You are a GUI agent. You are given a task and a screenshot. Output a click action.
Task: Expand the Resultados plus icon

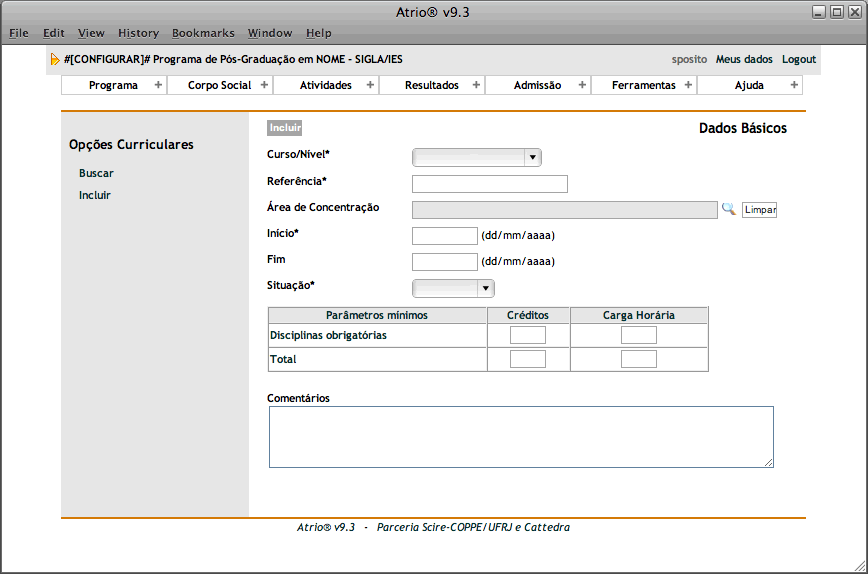coord(476,85)
